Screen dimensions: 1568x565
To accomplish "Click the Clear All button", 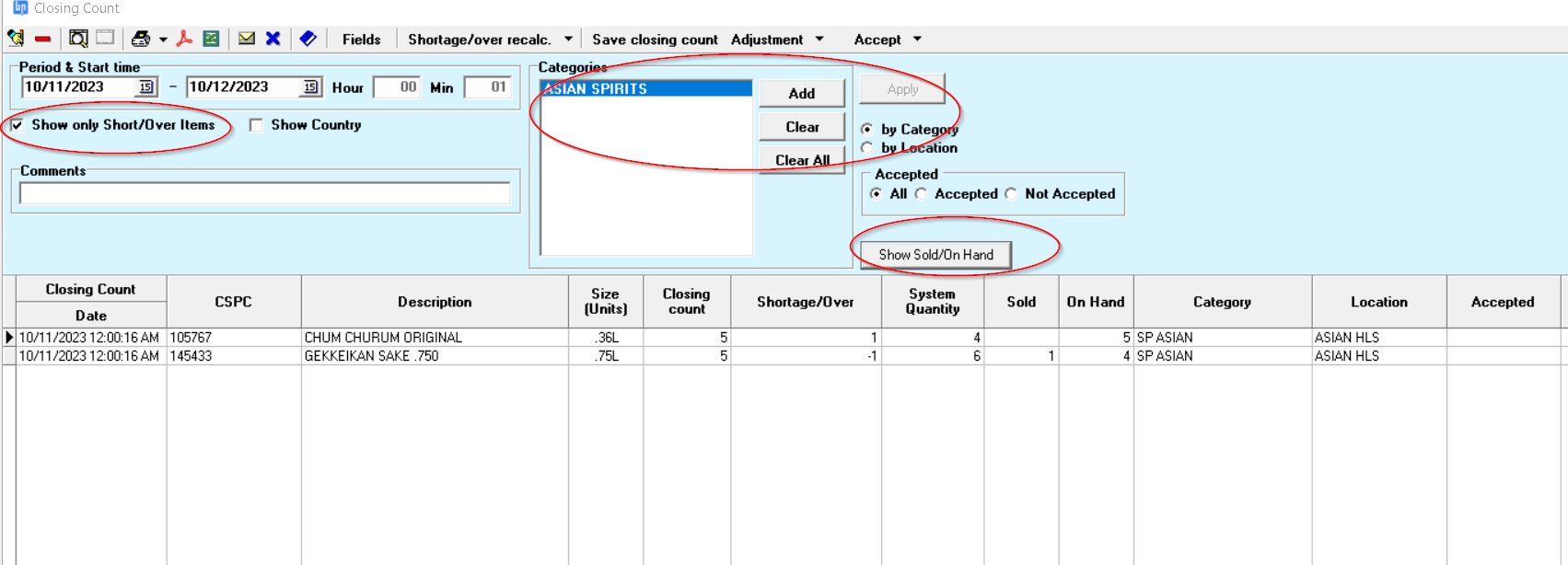I will click(x=802, y=160).
